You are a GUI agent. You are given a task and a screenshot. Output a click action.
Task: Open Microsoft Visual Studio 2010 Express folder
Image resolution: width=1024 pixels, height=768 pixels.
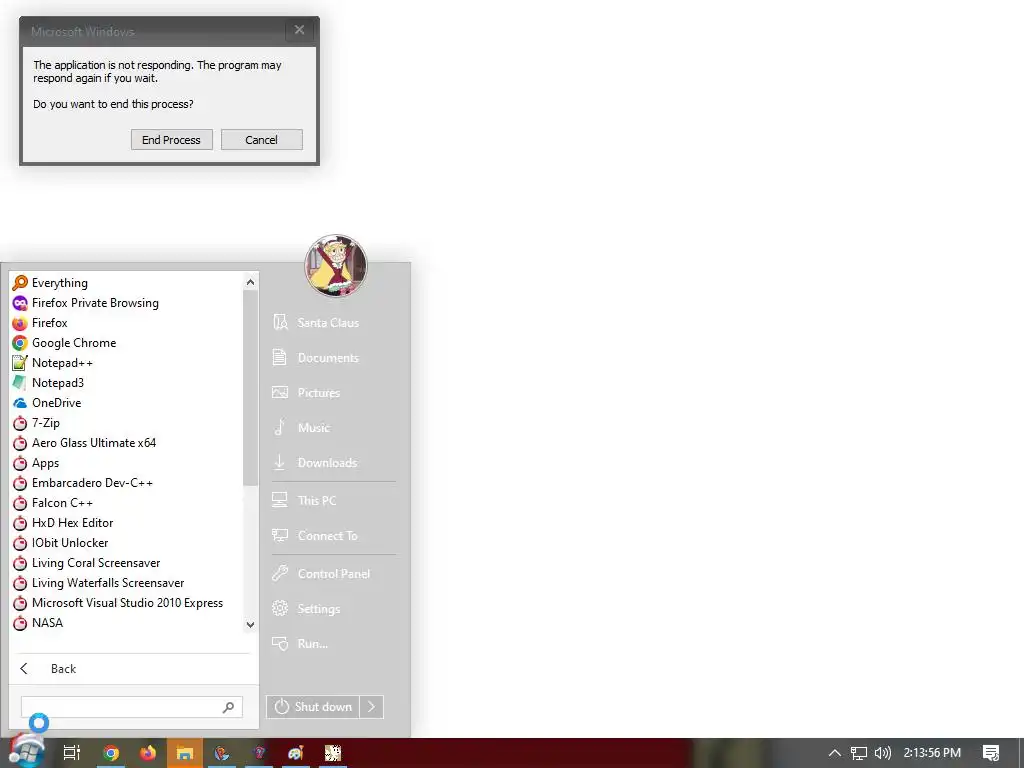pyautogui.click(x=127, y=603)
